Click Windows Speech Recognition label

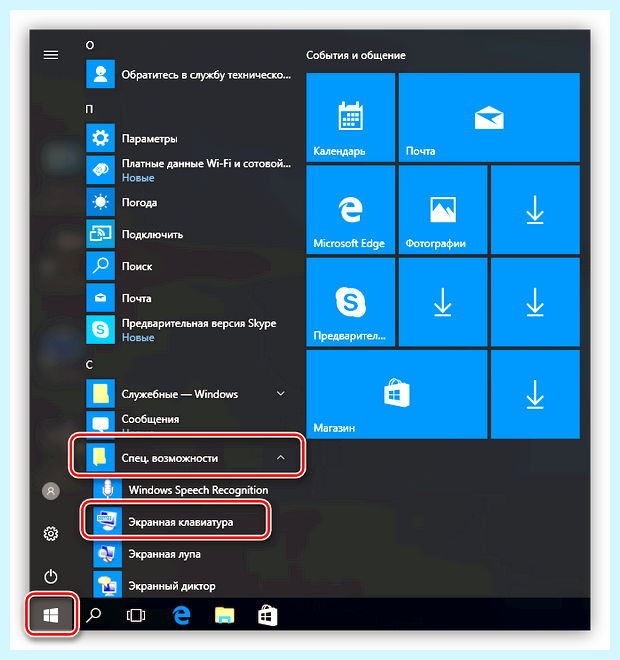pos(198,490)
